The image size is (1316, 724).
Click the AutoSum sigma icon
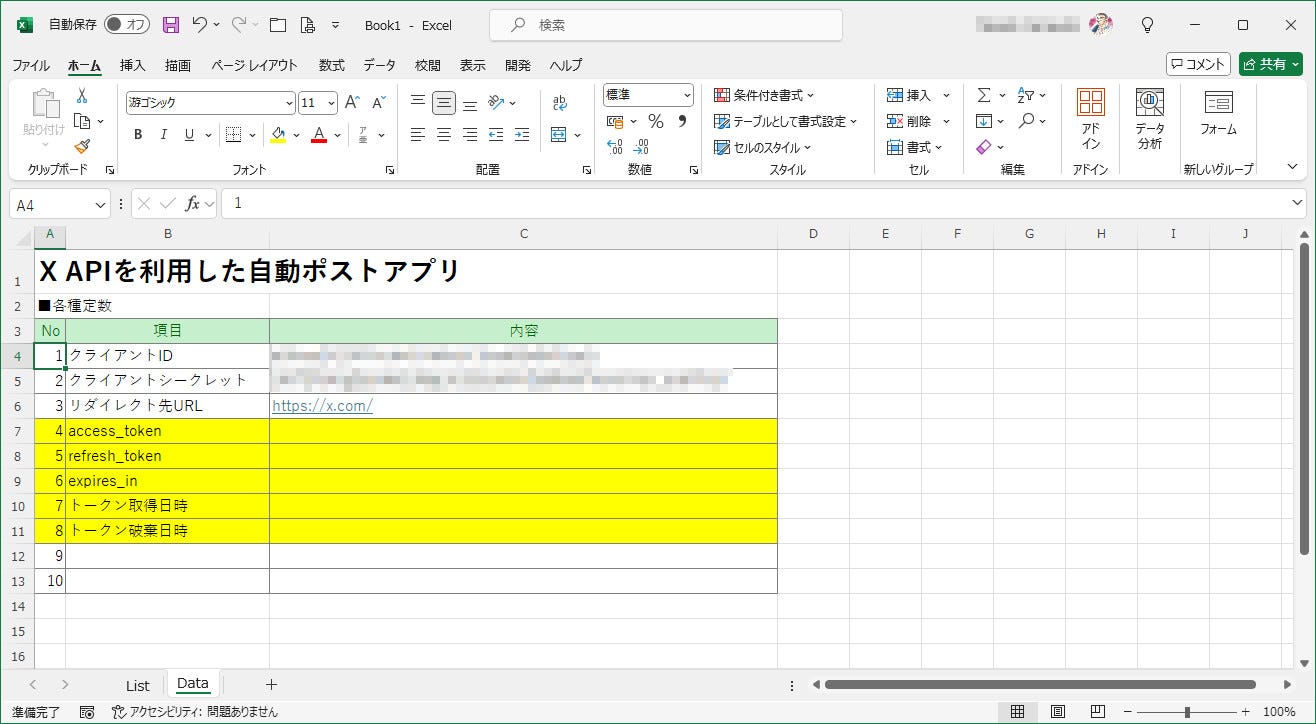(x=984, y=95)
